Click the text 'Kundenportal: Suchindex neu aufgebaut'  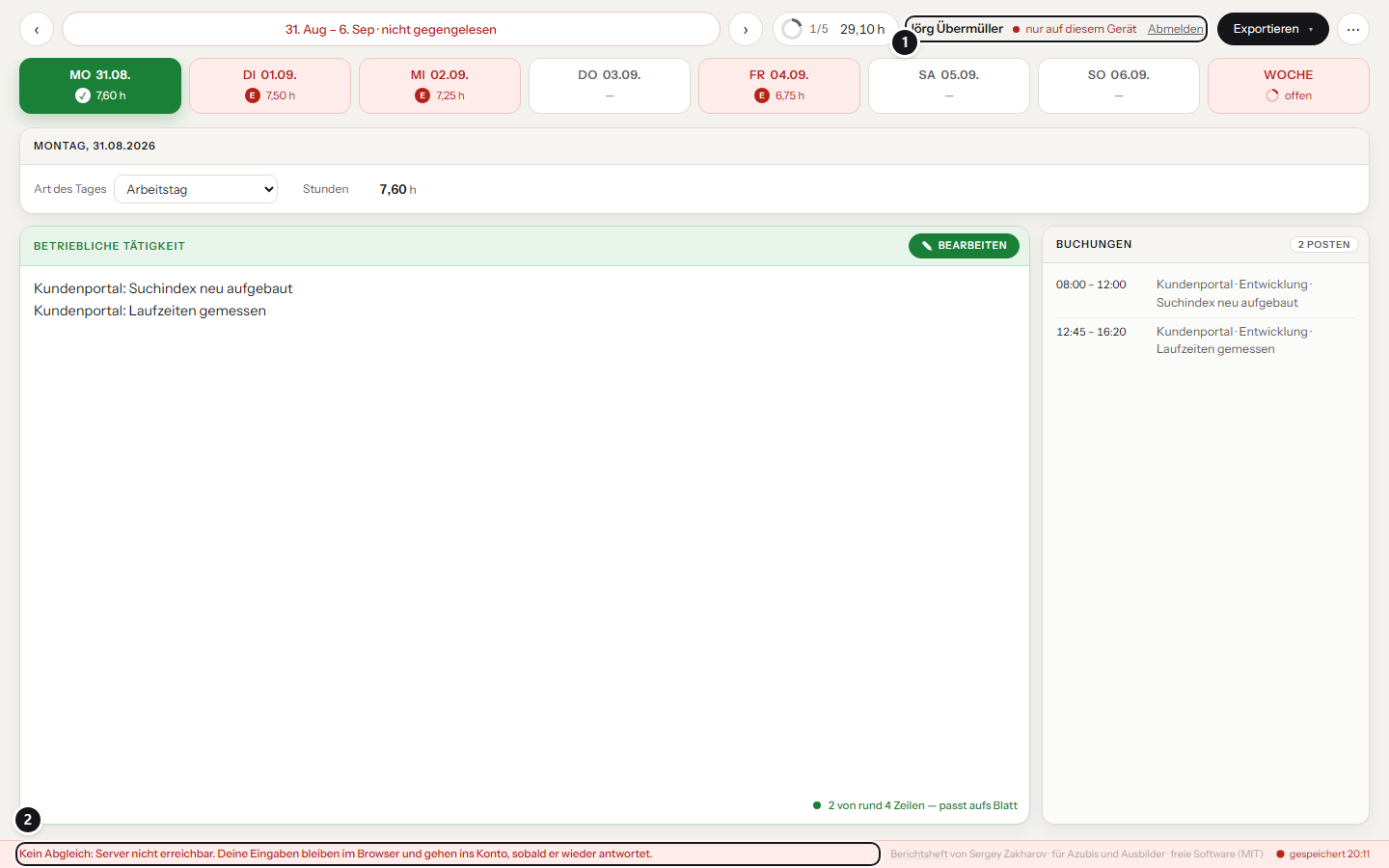point(163,288)
